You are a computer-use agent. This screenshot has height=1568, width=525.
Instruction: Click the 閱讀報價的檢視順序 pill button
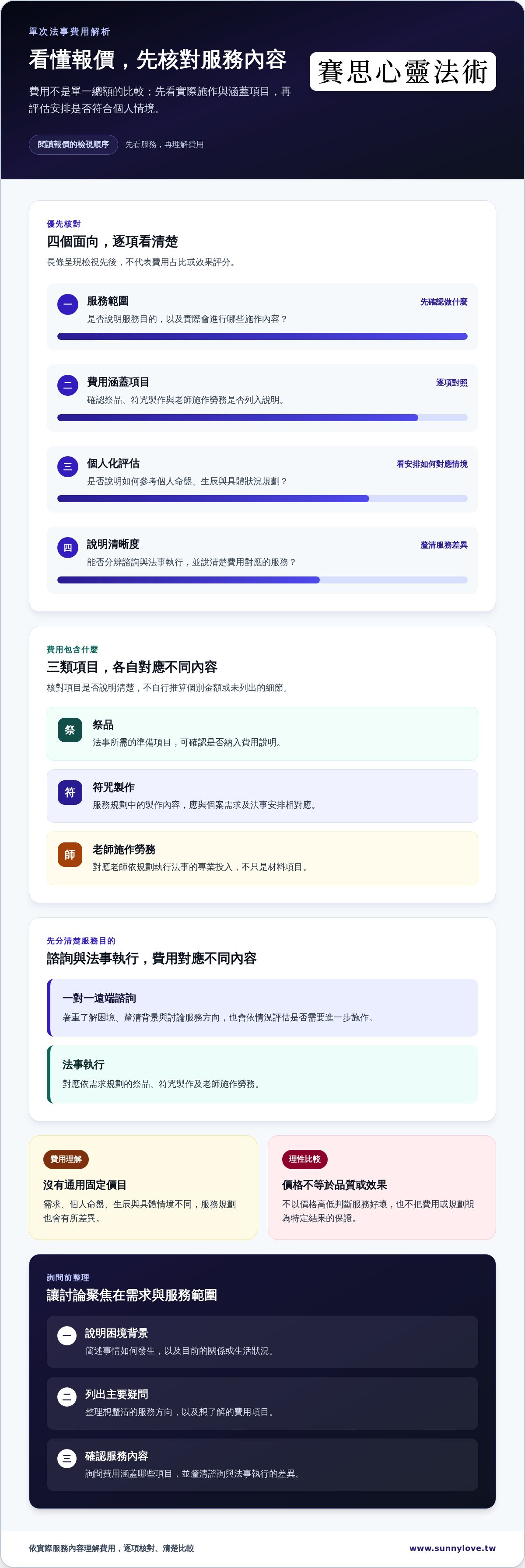pos(73,145)
